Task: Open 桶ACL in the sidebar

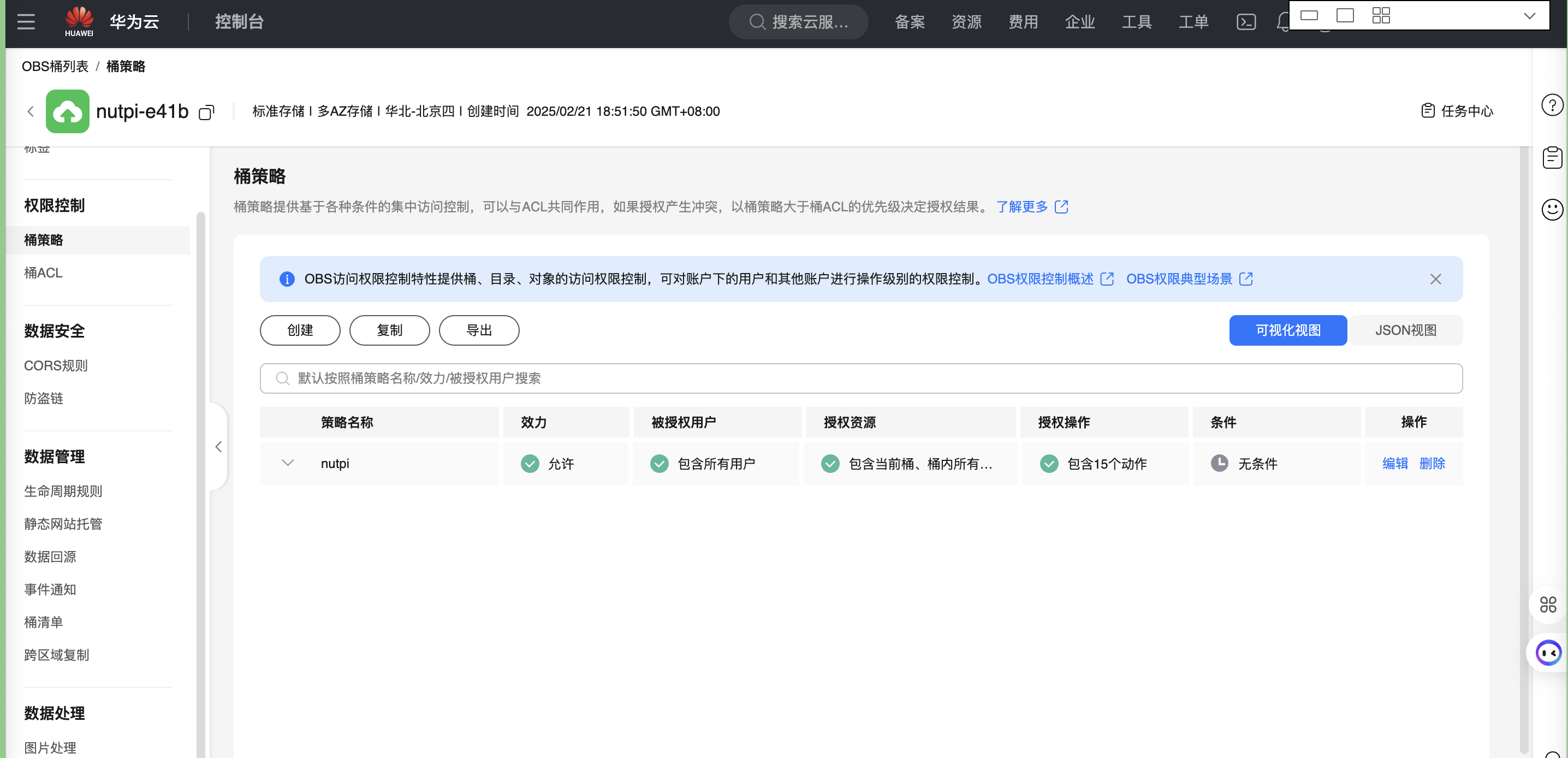Action: click(43, 273)
